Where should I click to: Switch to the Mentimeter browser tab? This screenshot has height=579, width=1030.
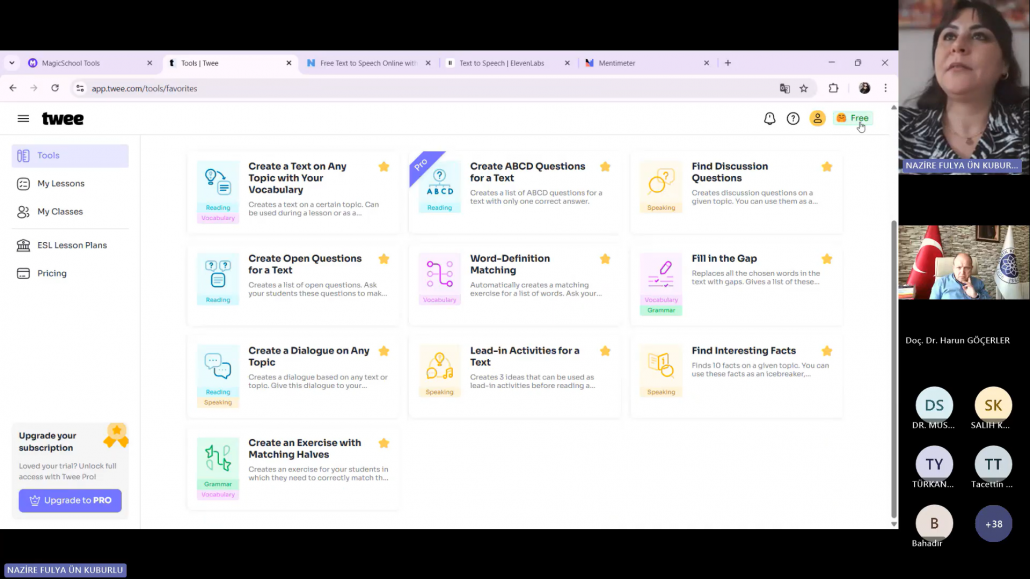click(640, 63)
